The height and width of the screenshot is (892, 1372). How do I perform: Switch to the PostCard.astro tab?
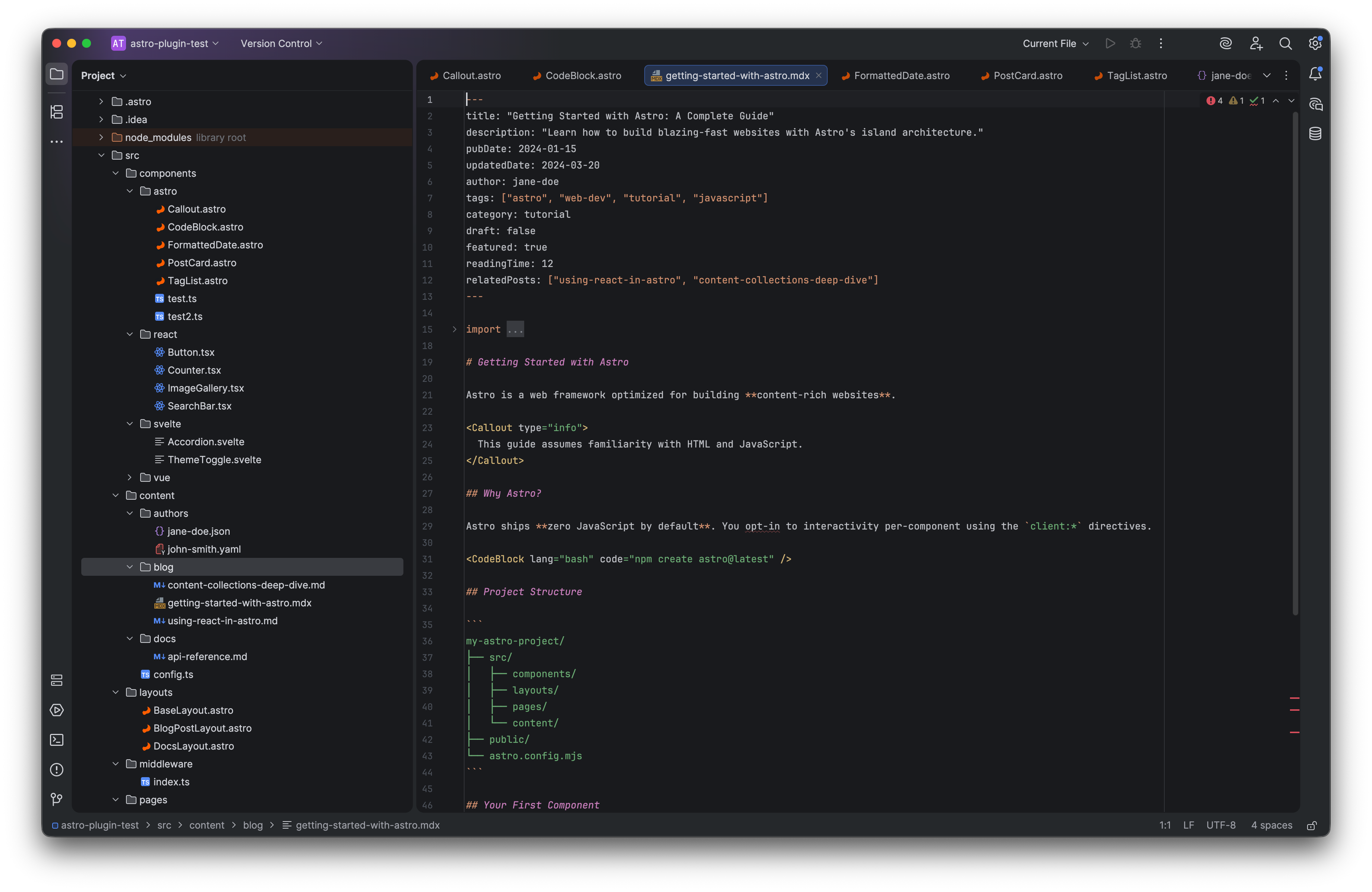pos(1027,76)
